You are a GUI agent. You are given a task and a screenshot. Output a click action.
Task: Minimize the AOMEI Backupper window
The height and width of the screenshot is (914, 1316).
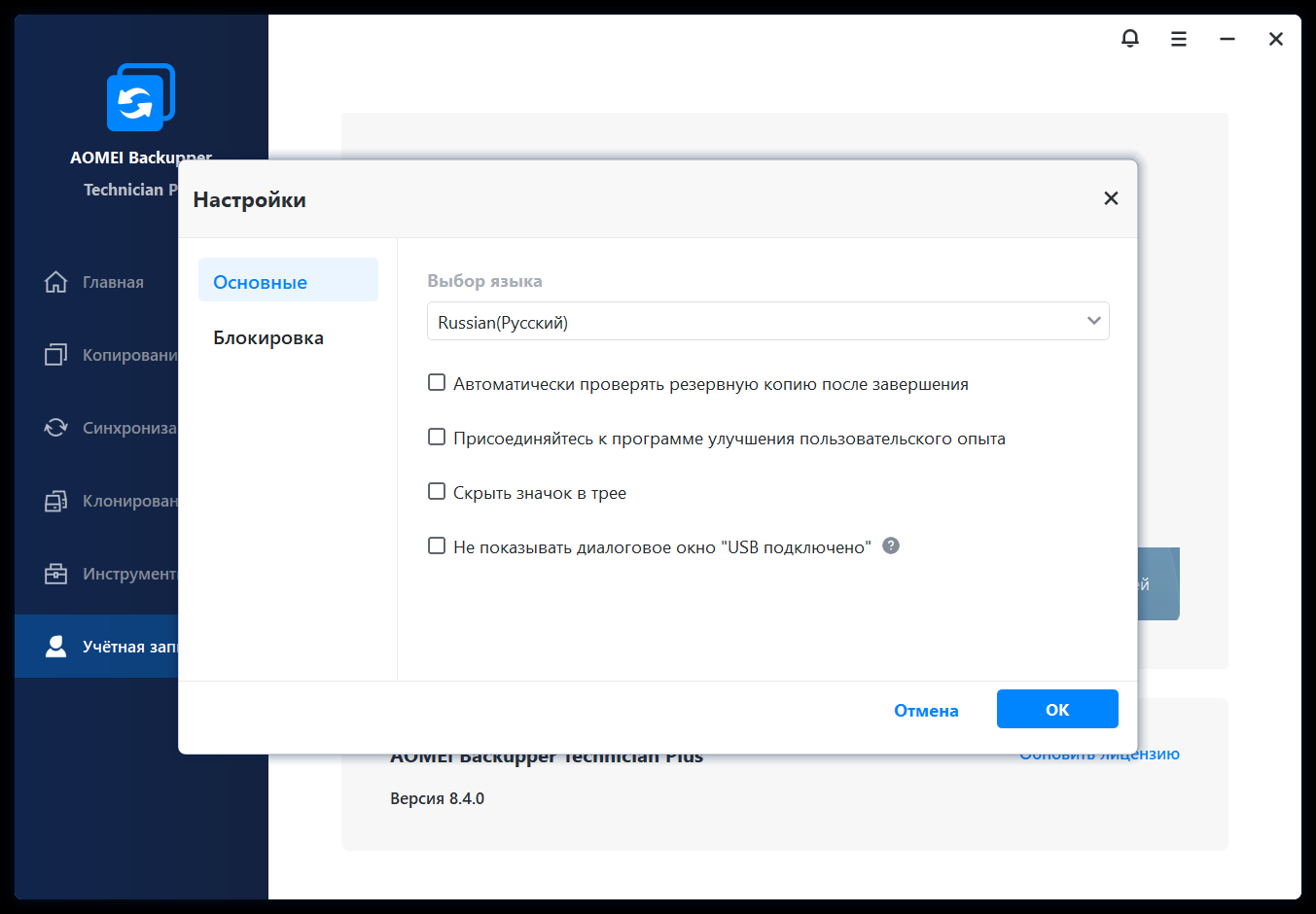point(1227,39)
